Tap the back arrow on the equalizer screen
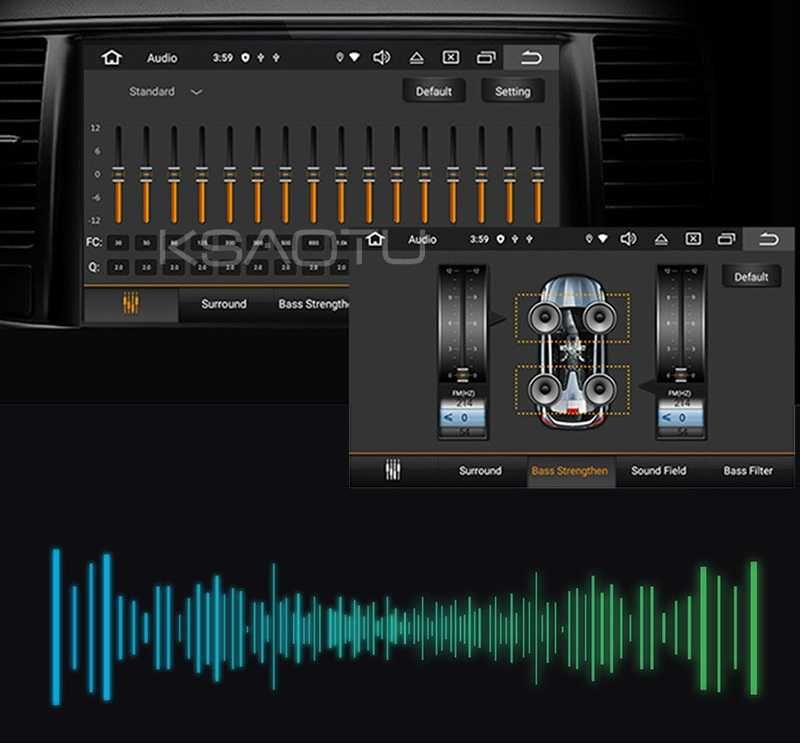 (531, 58)
